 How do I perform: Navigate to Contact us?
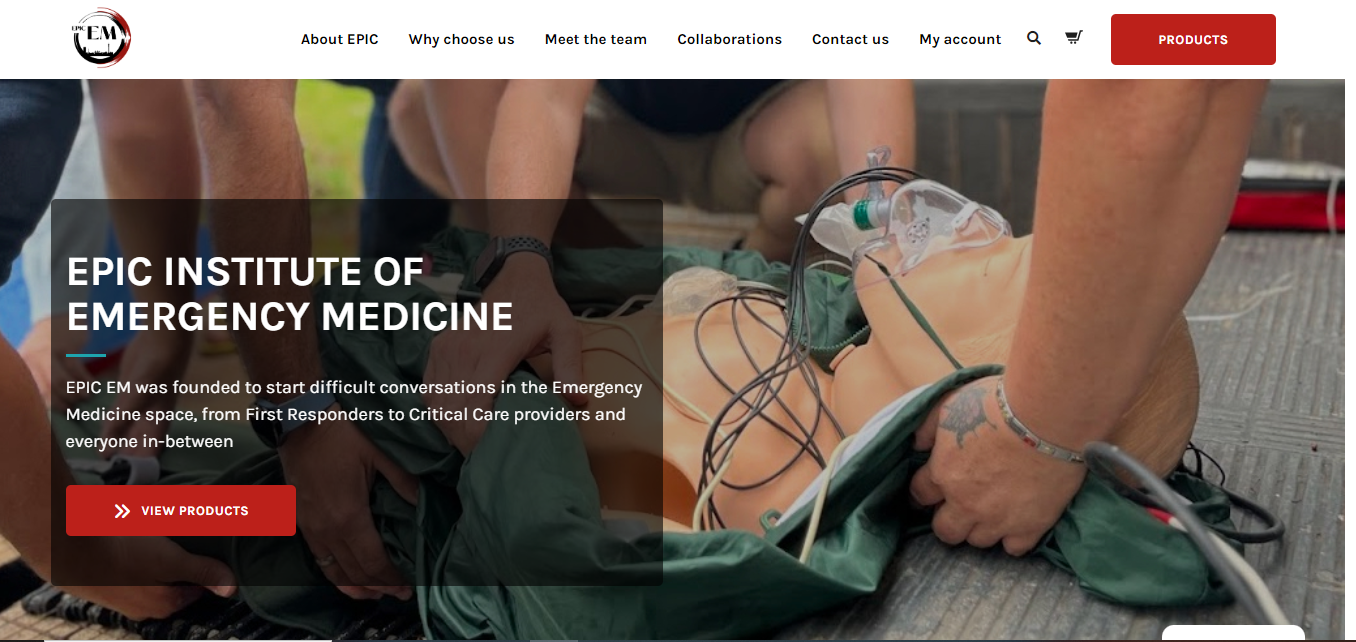[x=850, y=39]
